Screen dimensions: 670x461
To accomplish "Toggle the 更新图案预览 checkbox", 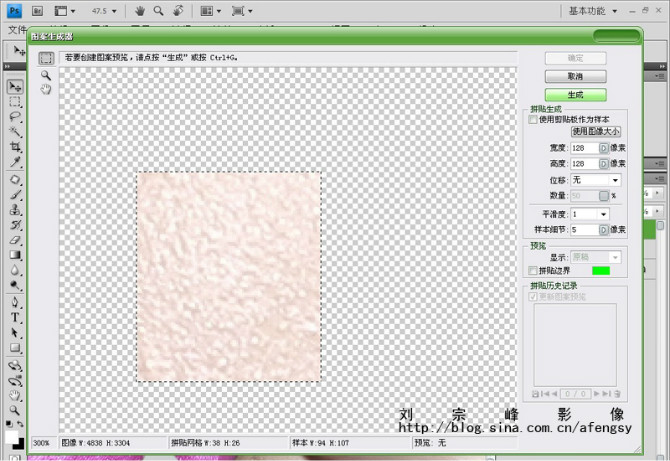I will [x=533, y=296].
